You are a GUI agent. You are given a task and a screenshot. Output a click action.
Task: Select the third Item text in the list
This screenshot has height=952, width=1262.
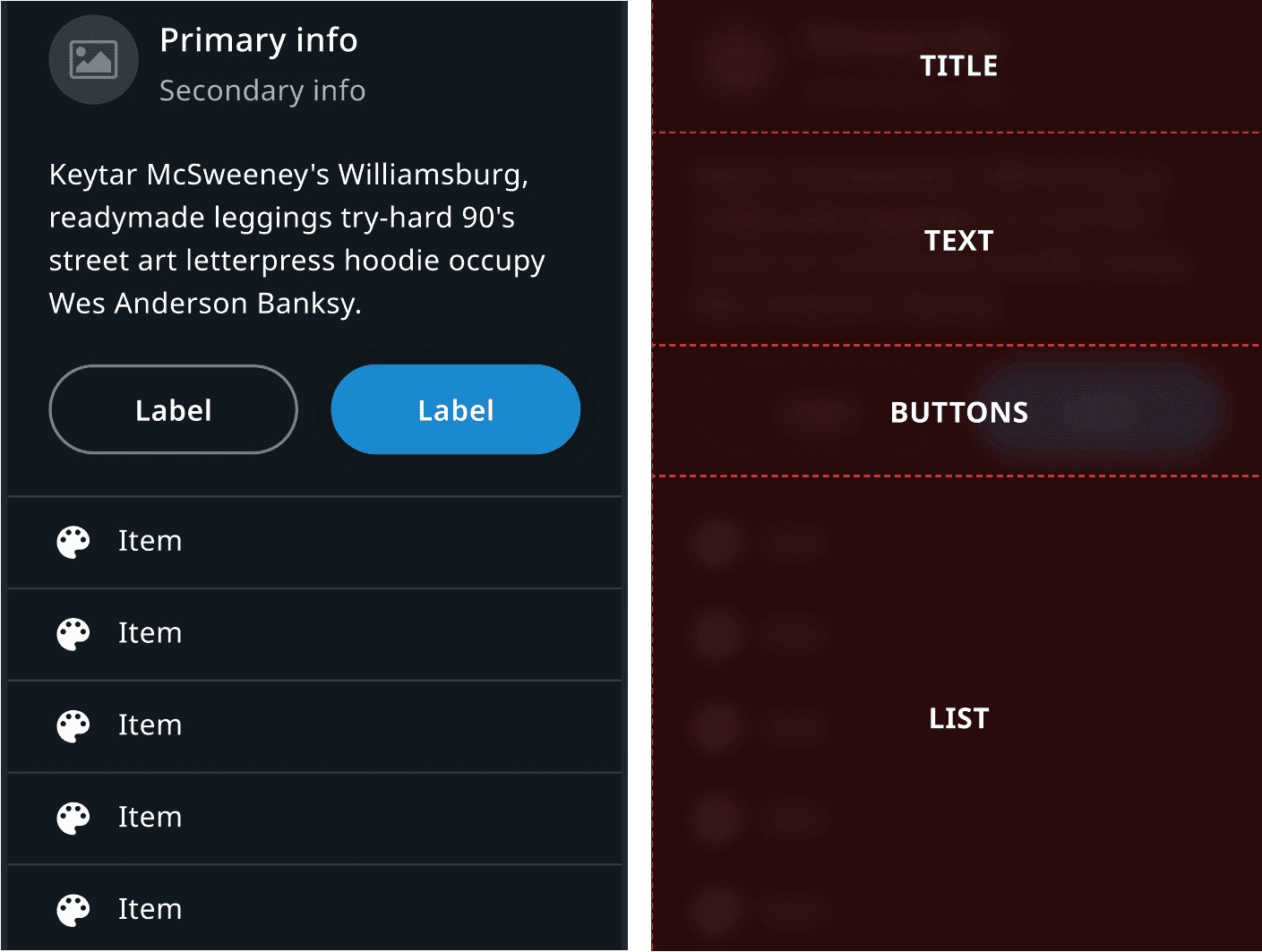tap(150, 725)
